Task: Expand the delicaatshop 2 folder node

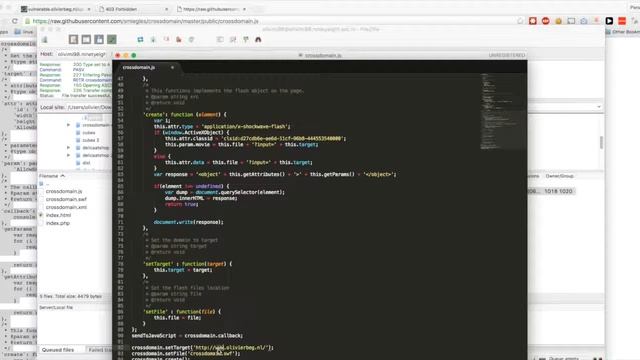Action: (69, 155)
